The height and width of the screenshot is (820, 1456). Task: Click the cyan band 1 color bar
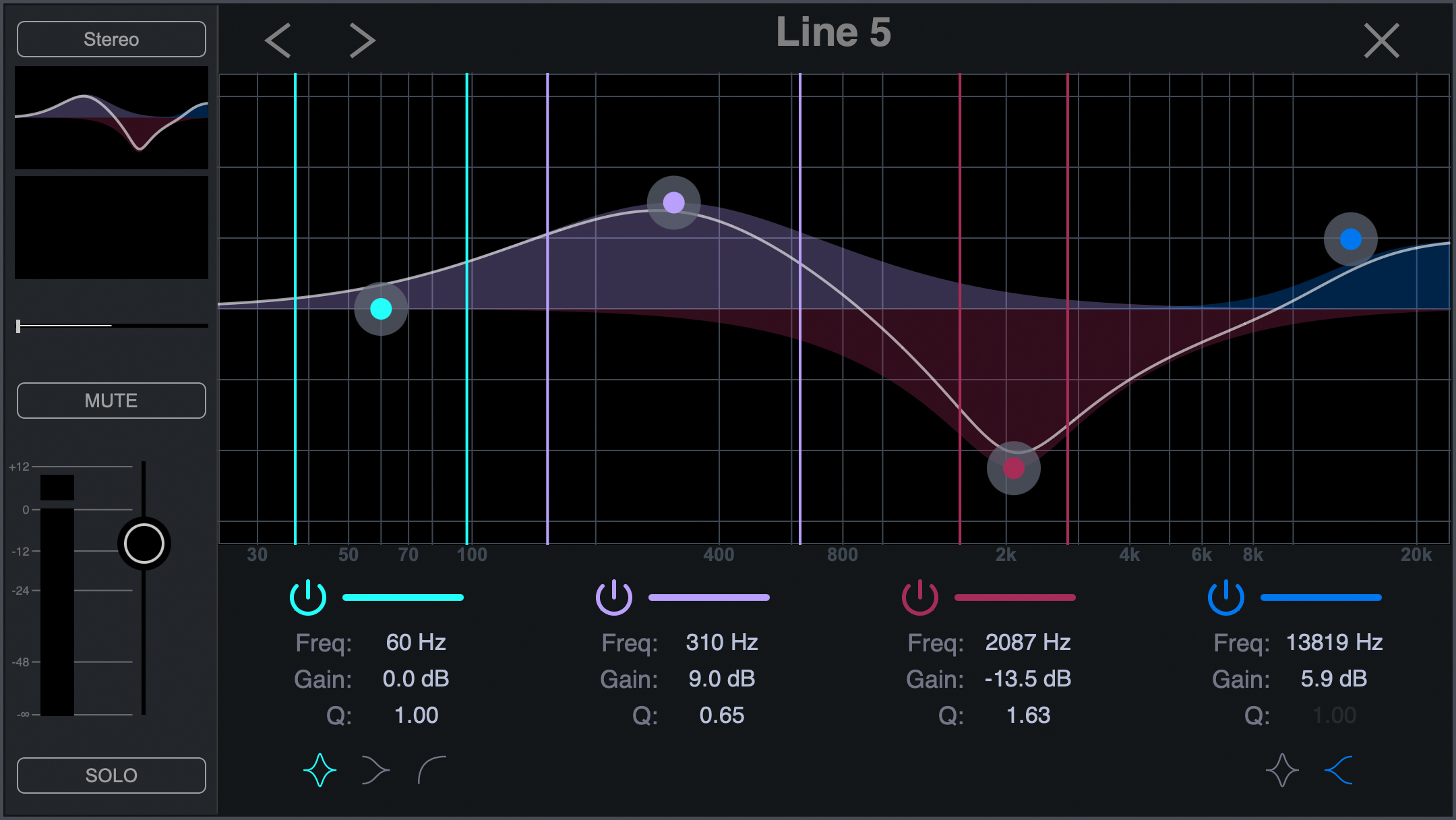point(403,597)
